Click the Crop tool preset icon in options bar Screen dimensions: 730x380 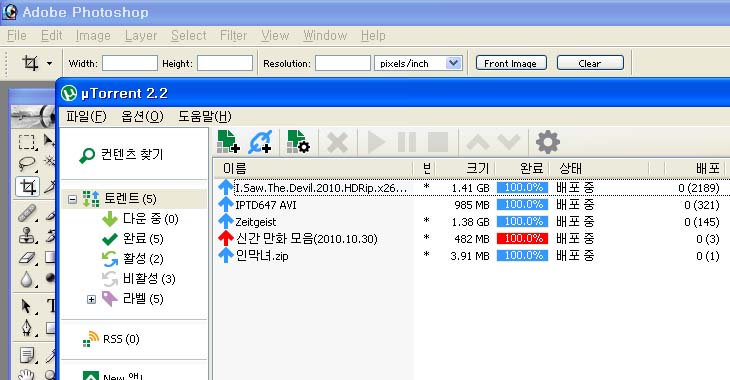pos(31,63)
